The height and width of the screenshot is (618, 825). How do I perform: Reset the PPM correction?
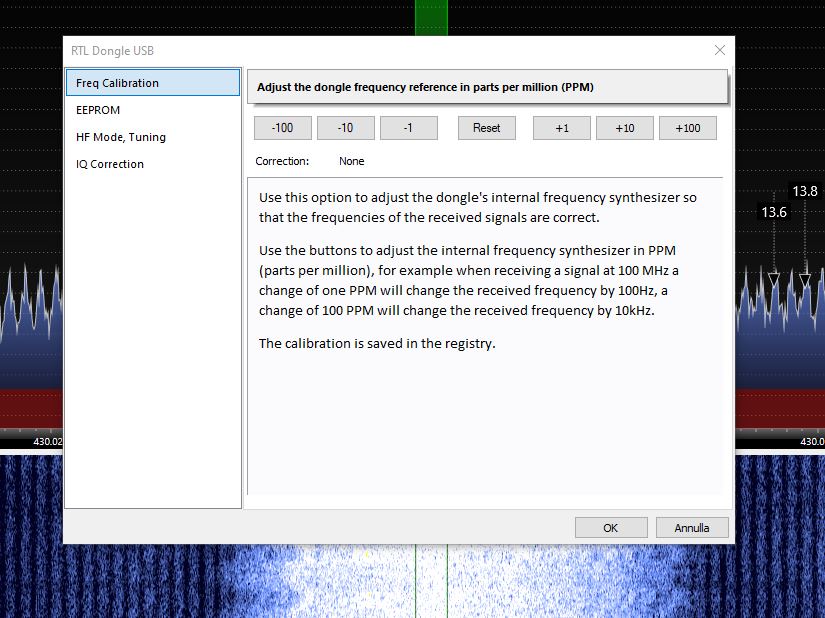click(487, 128)
